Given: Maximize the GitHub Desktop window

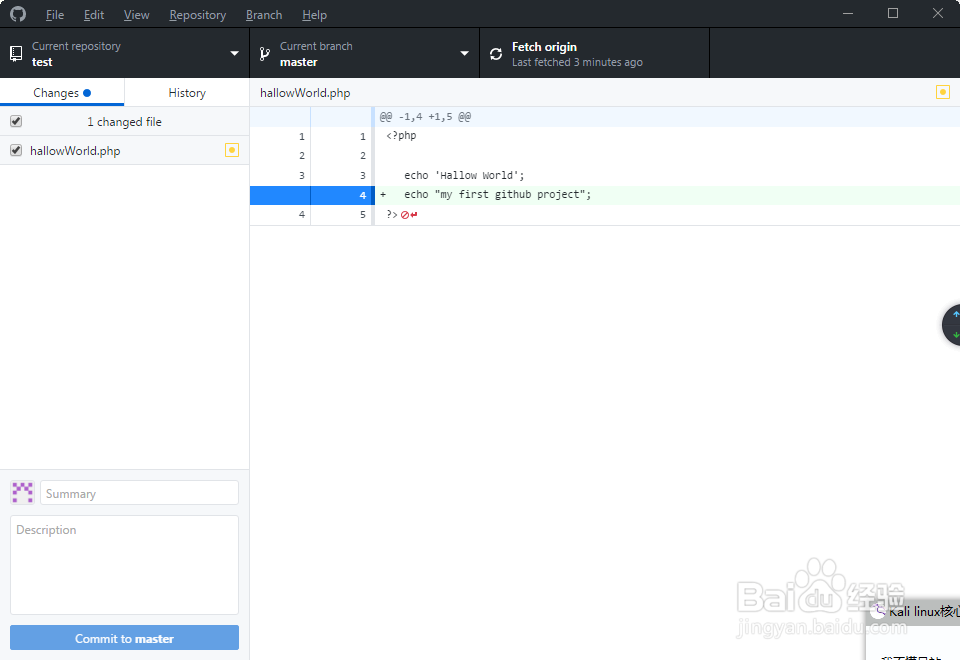Looking at the screenshot, I should [893, 13].
